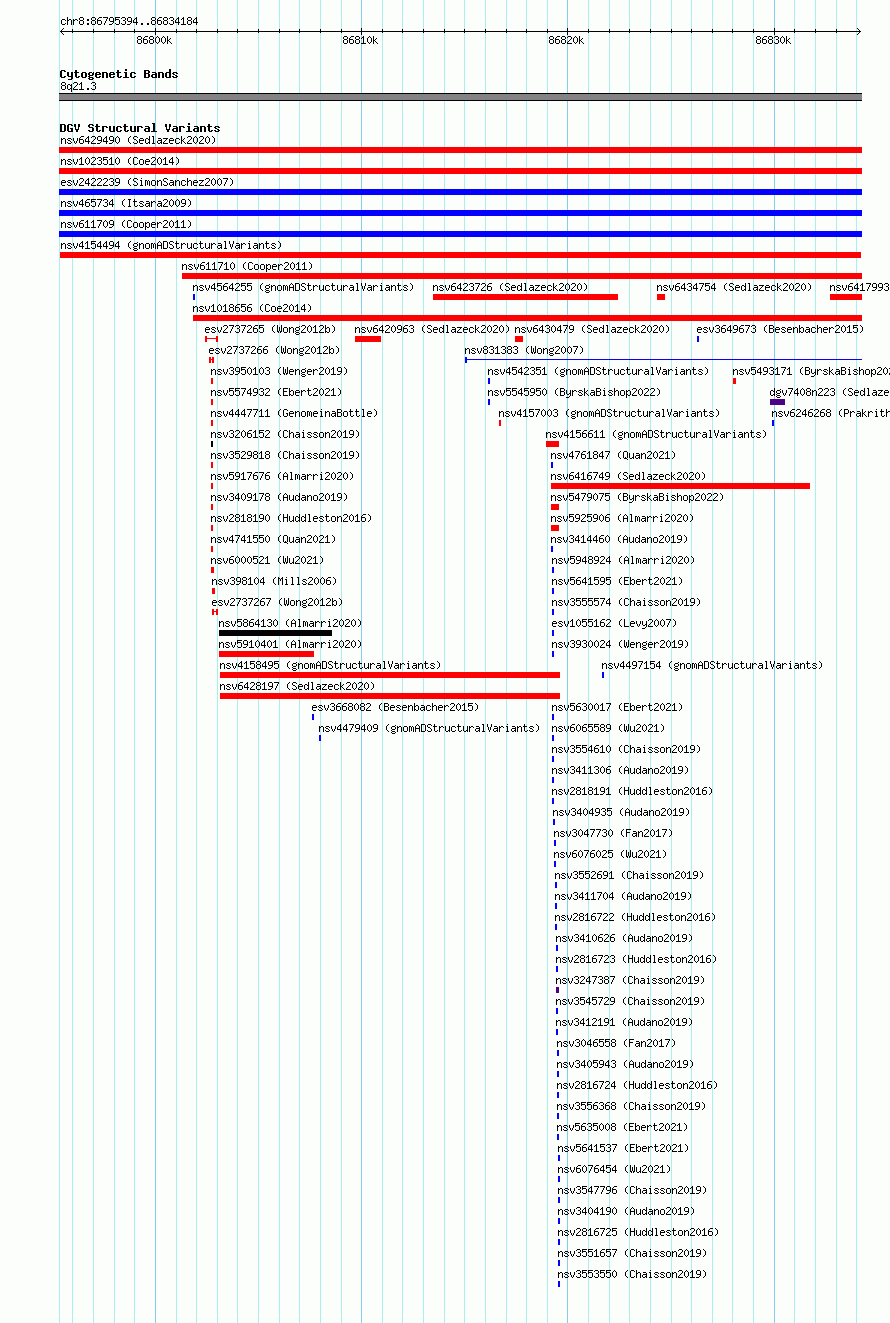Select the nsv4761847 (Quan2021) label
Screen dimensions: 890x1323
click(613, 456)
